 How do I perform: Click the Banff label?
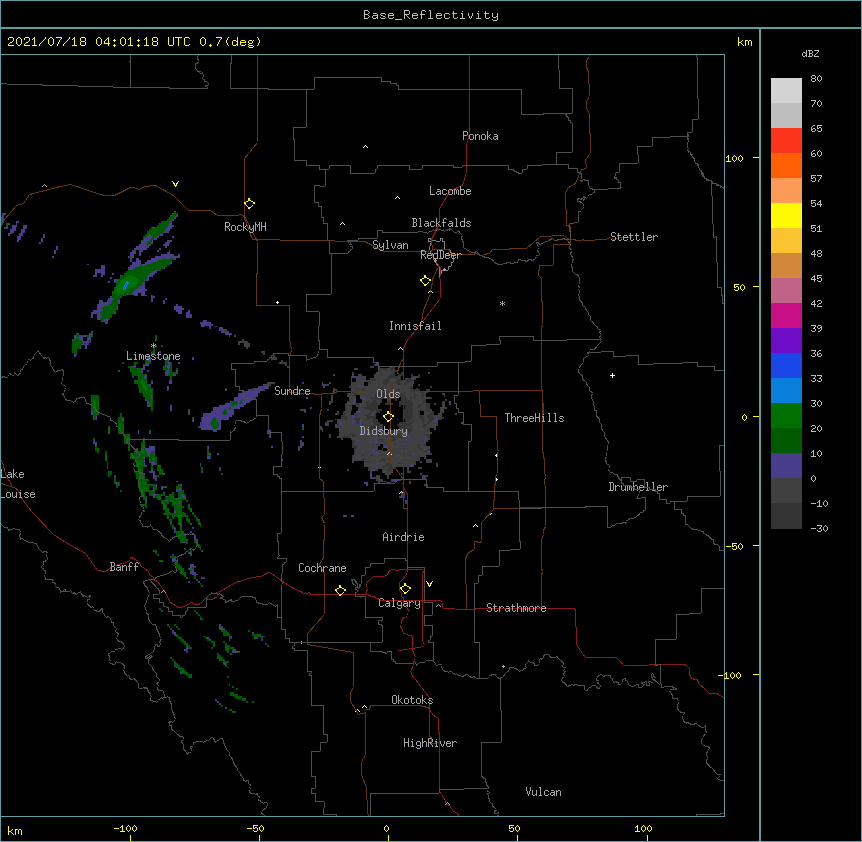coord(124,567)
